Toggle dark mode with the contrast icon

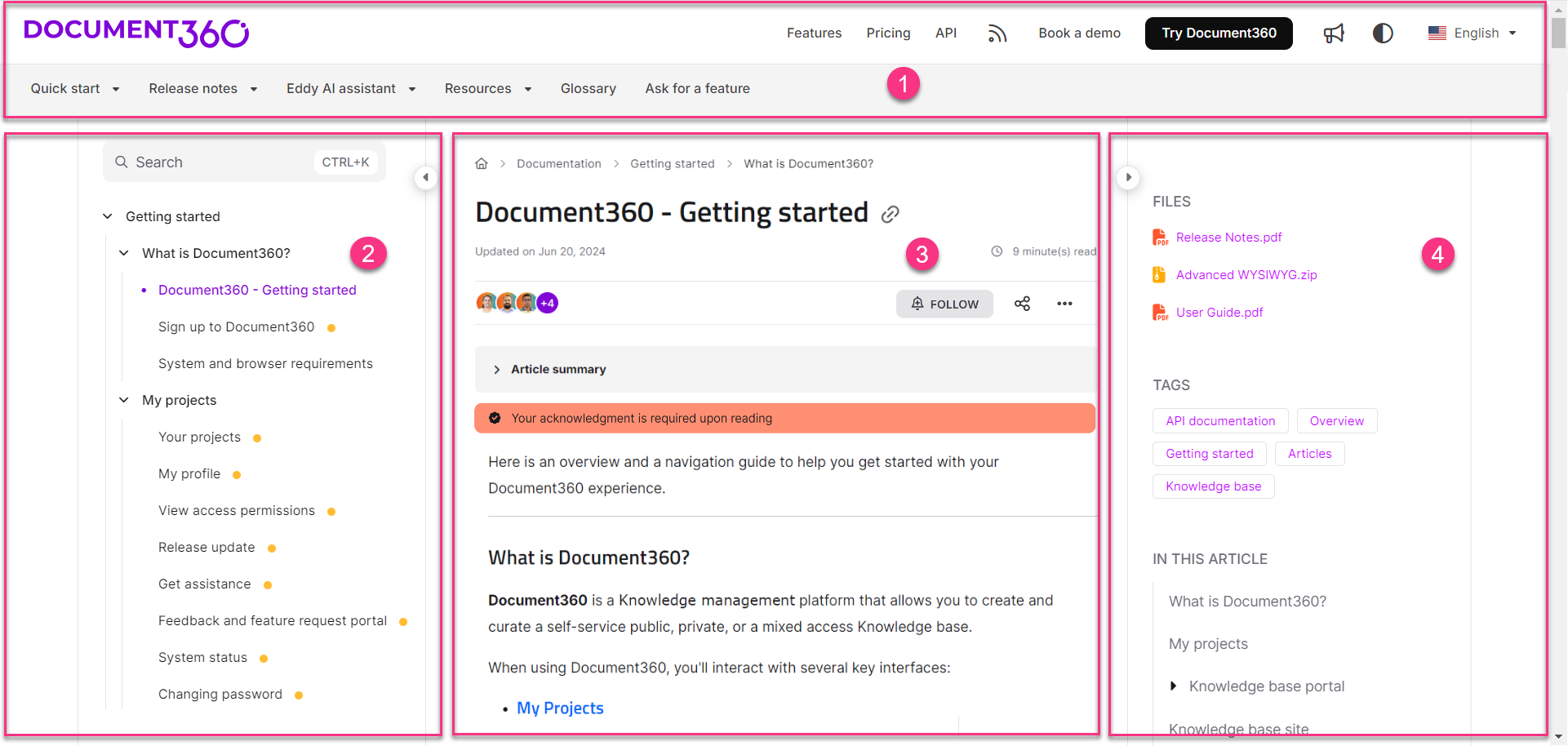[x=1383, y=33]
